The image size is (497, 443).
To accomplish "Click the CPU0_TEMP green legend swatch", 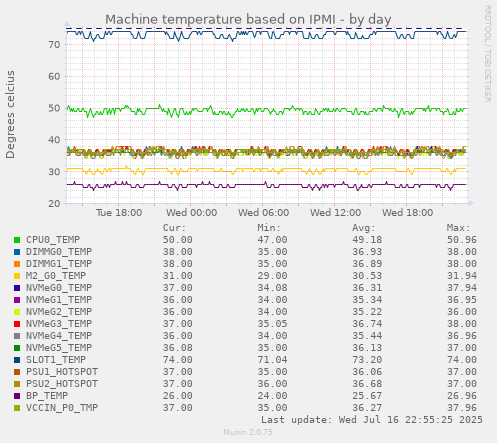I will [17, 240].
